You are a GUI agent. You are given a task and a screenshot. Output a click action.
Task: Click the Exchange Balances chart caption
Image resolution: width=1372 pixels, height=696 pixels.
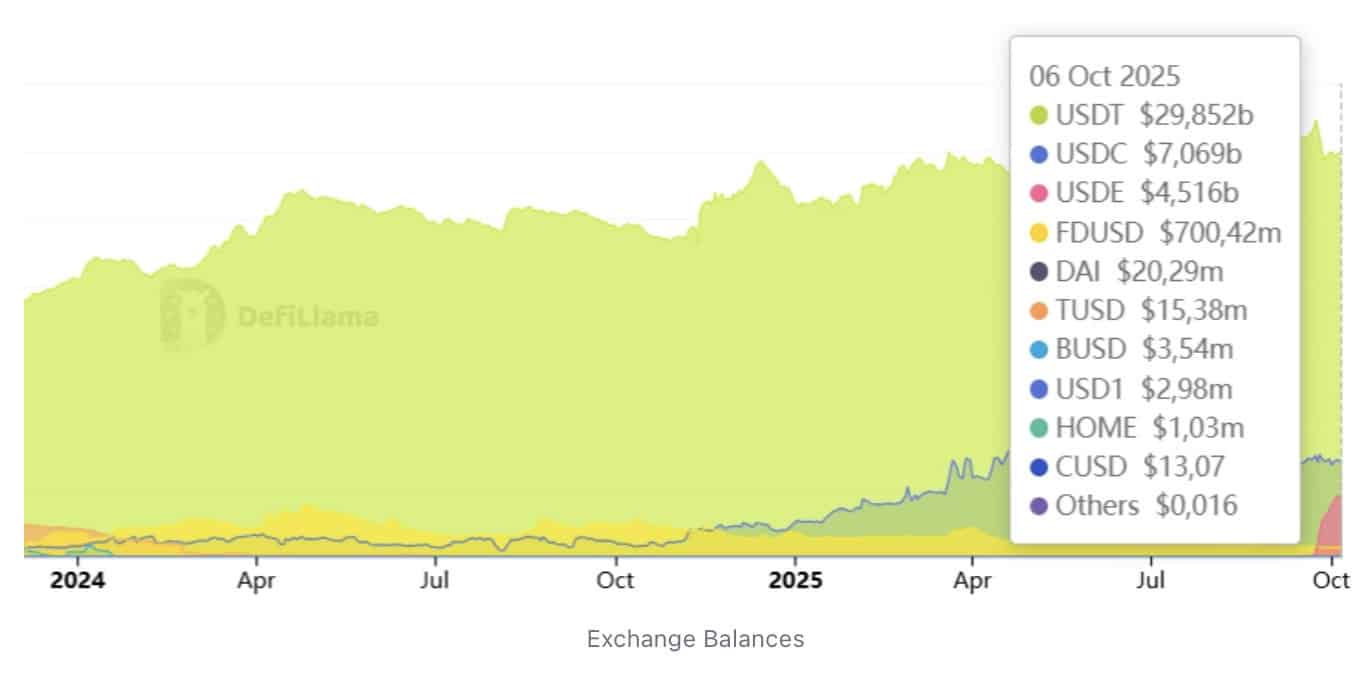point(695,638)
